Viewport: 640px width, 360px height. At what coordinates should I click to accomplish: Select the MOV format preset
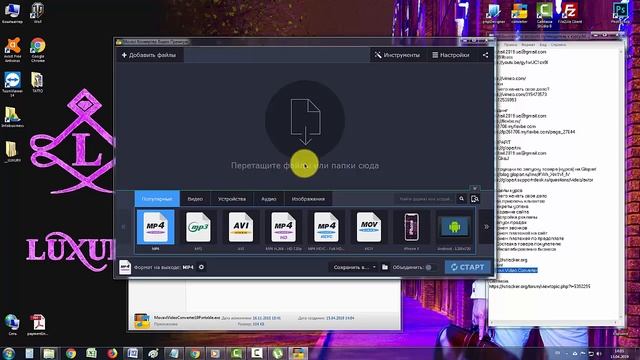[x=369, y=230]
